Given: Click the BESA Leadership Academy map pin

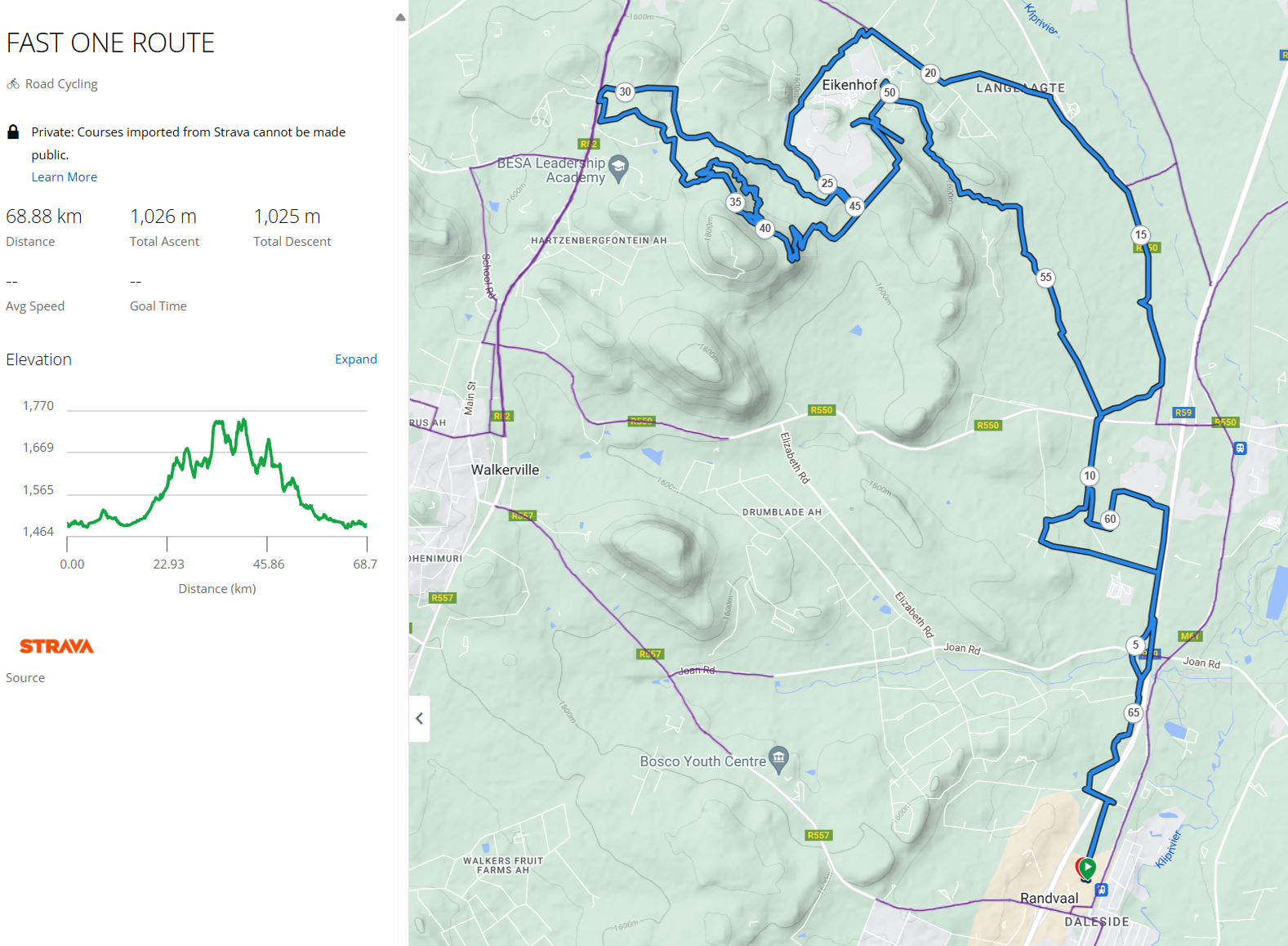Looking at the screenshot, I should point(619,167).
